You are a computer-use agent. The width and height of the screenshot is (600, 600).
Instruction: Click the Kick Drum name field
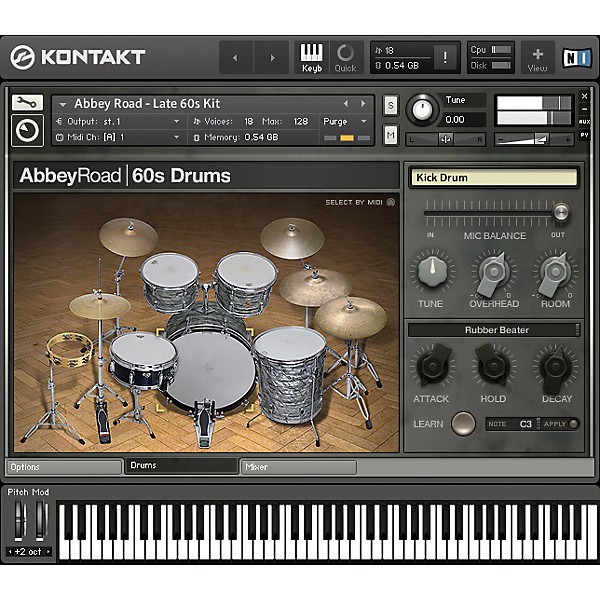pos(494,178)
